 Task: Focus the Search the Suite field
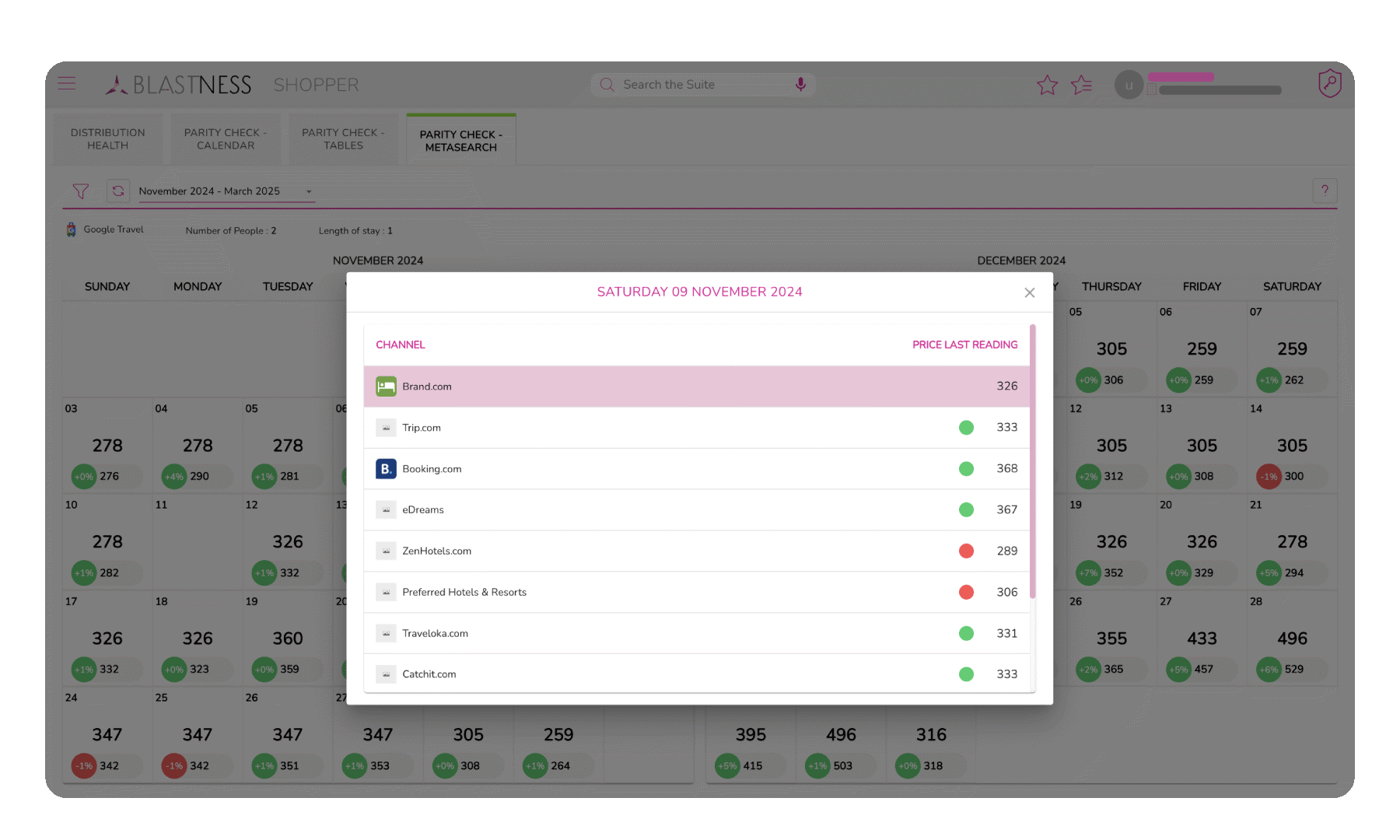click(x=702, y=85)
